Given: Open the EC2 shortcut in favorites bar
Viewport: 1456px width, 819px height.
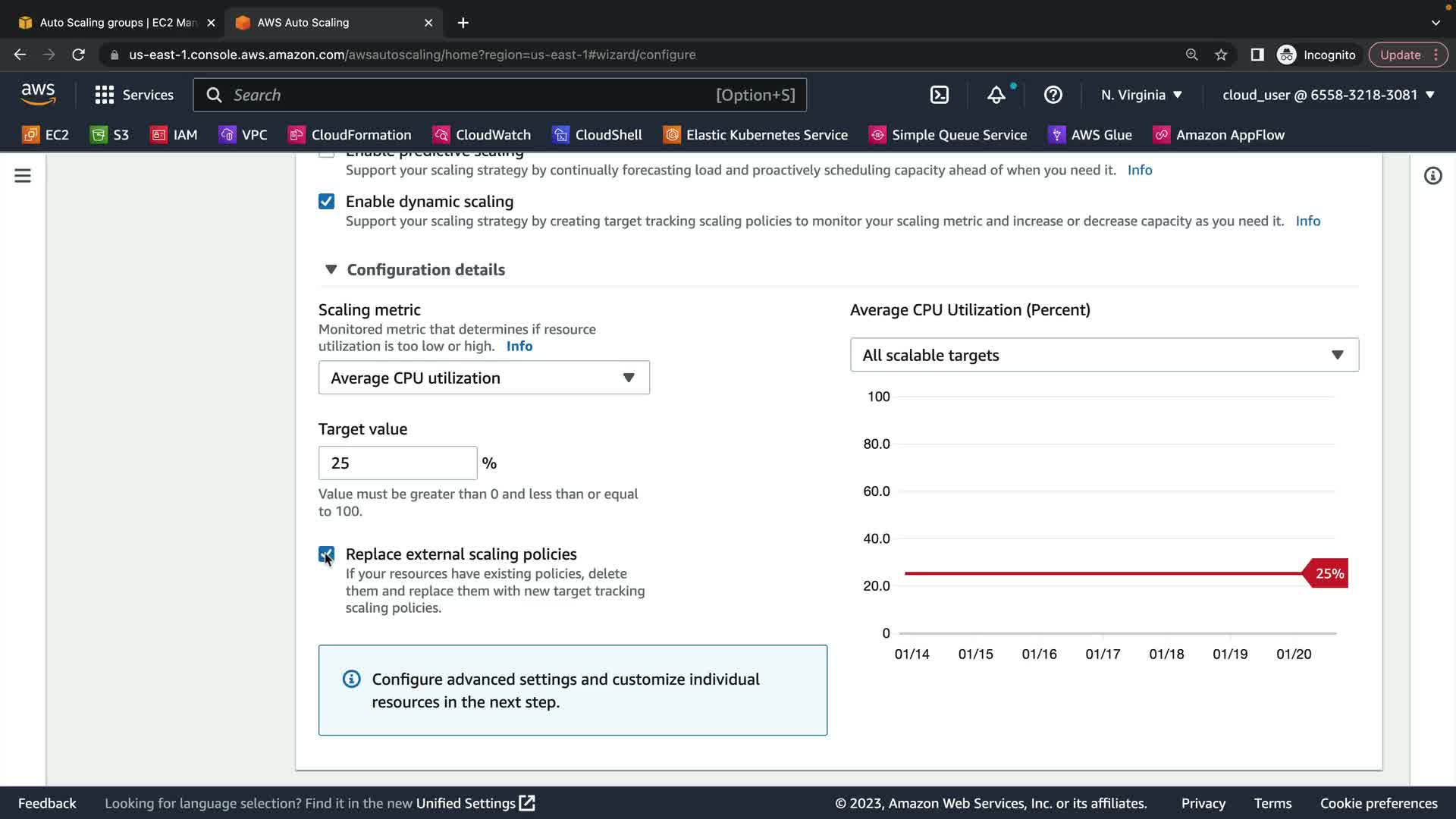Looking at the screenshot, I should point(45,135).
